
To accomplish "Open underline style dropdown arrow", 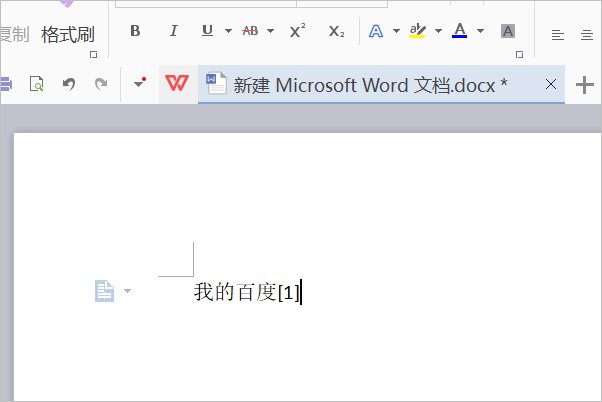I will point(228,31).
